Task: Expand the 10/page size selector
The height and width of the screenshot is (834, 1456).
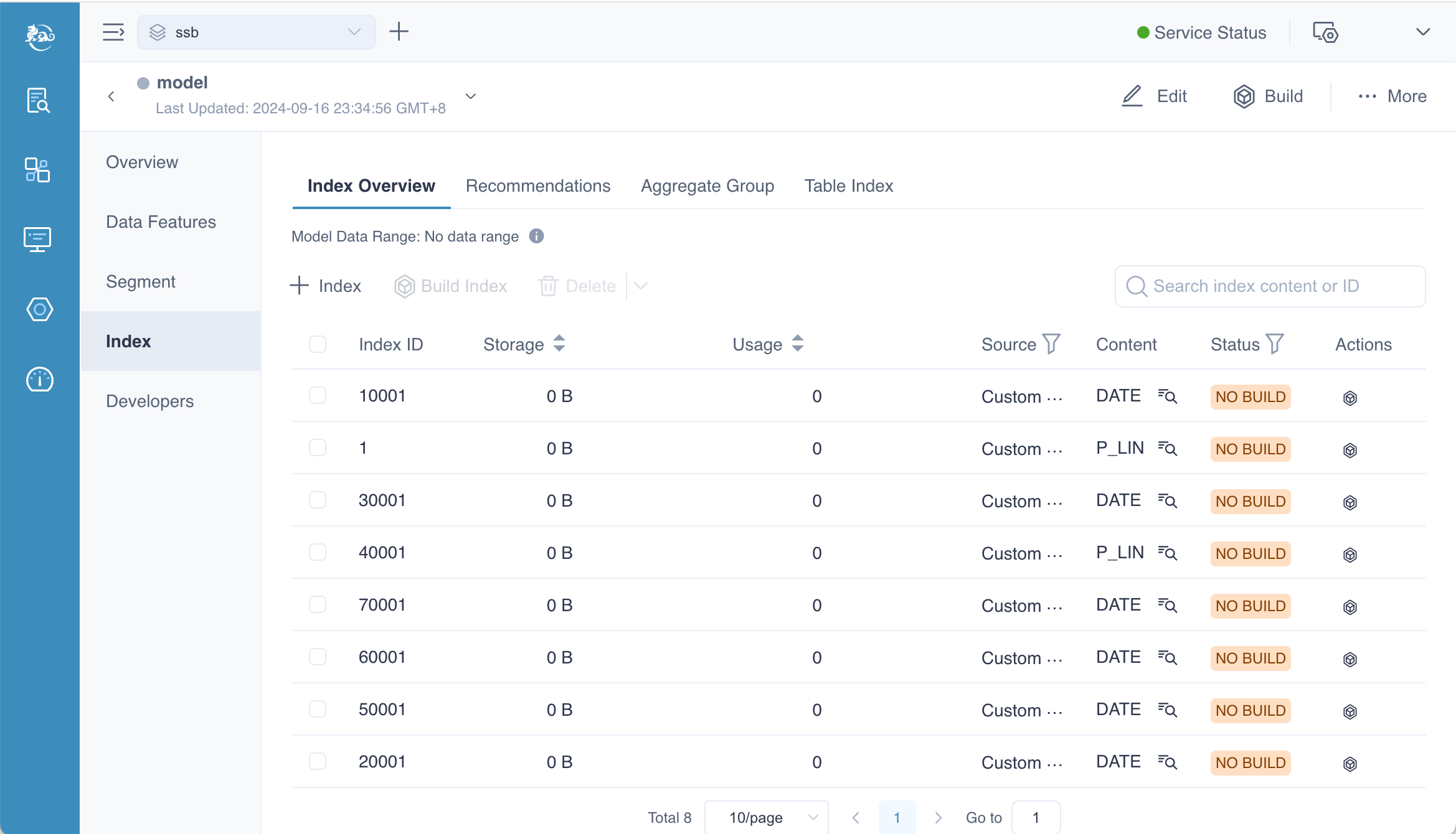Action: pyautogui.click(x=767, y=817)
